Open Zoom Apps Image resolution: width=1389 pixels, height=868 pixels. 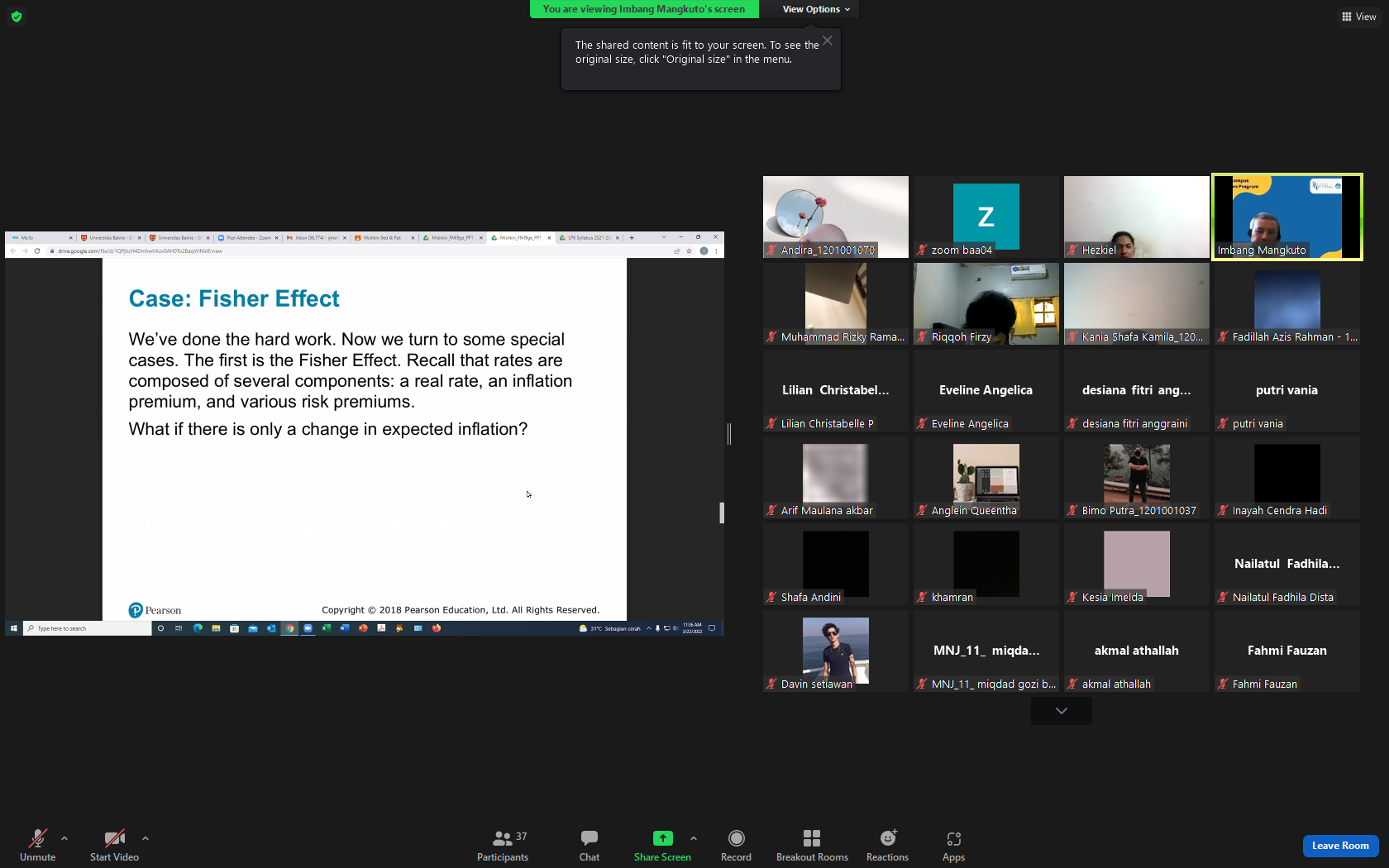pyautogui.click(x=953, y=845)
